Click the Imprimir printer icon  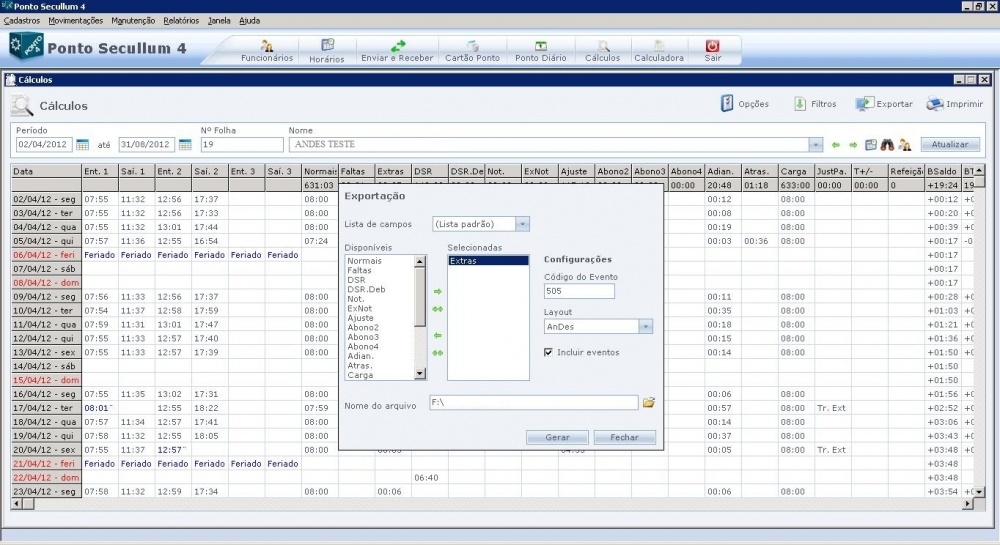(954, 103)
